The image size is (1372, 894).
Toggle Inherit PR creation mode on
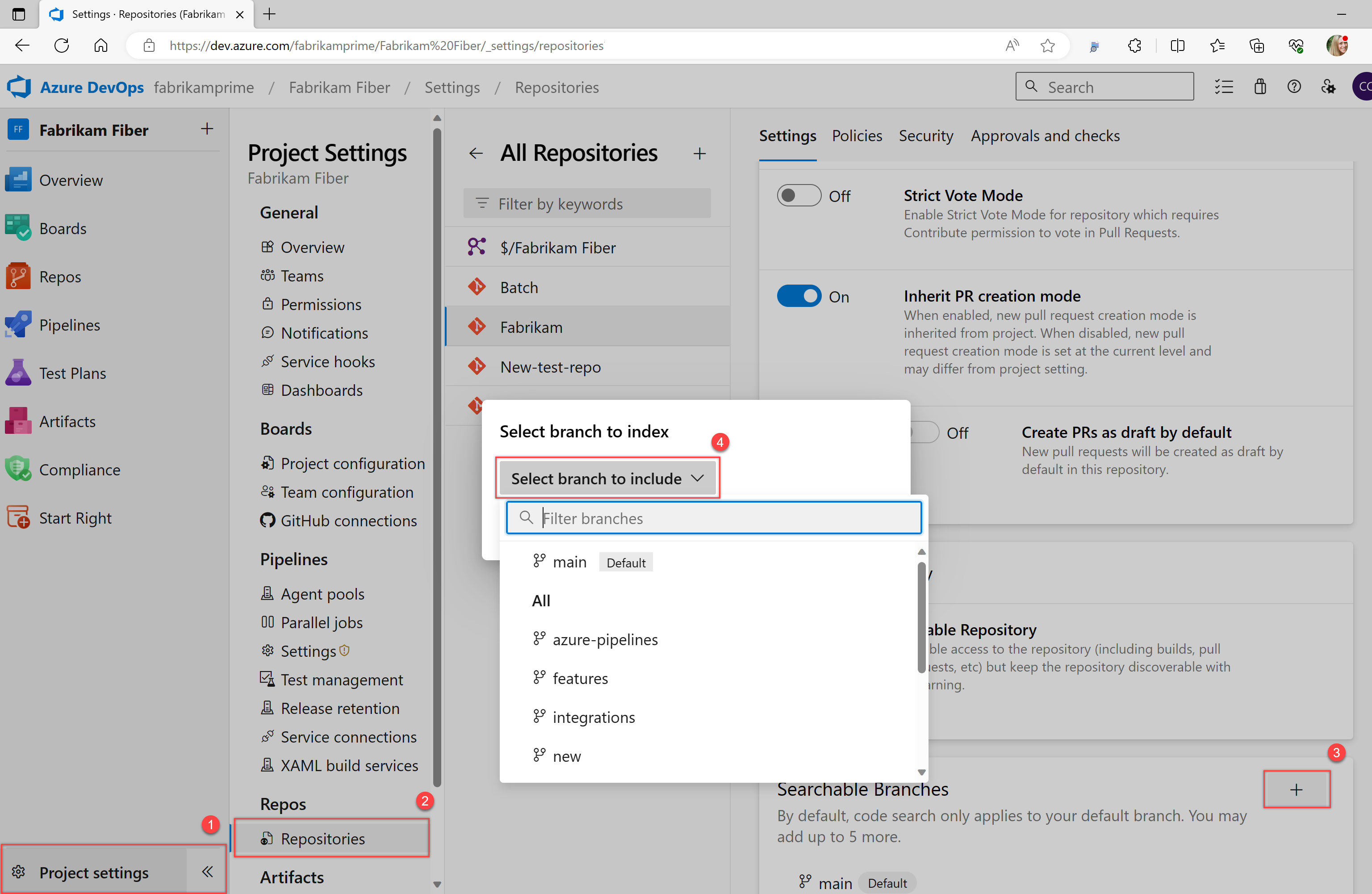point(800,296)
